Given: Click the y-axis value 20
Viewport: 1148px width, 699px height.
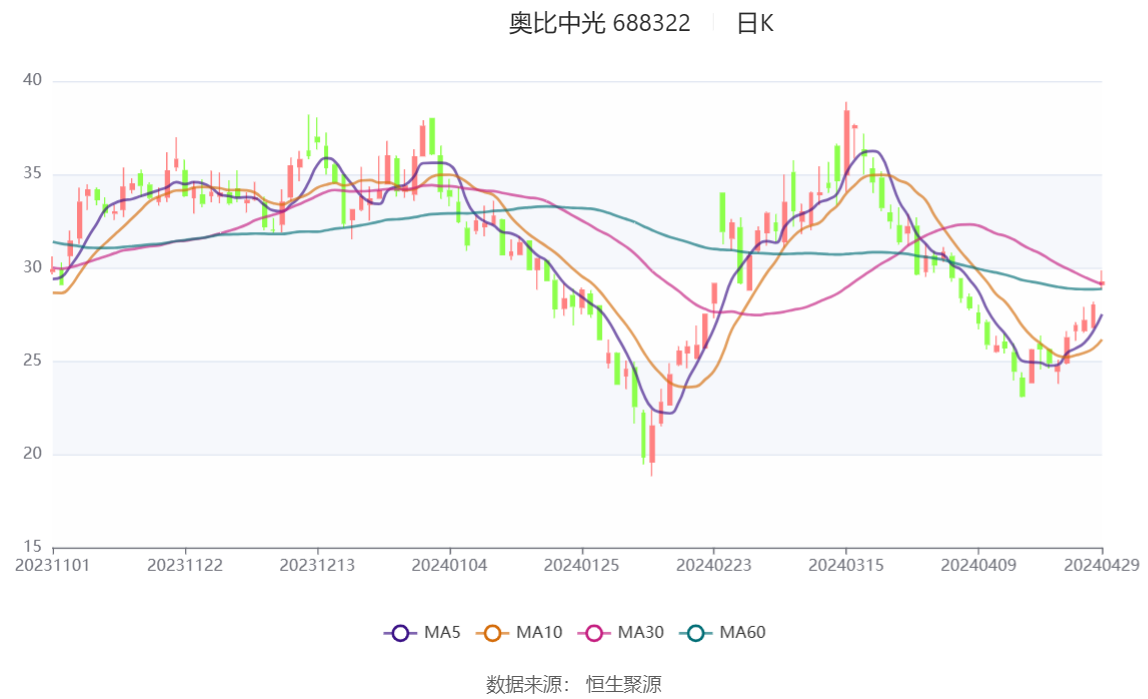Looking at the screenshot, I should tap(32, 453).
